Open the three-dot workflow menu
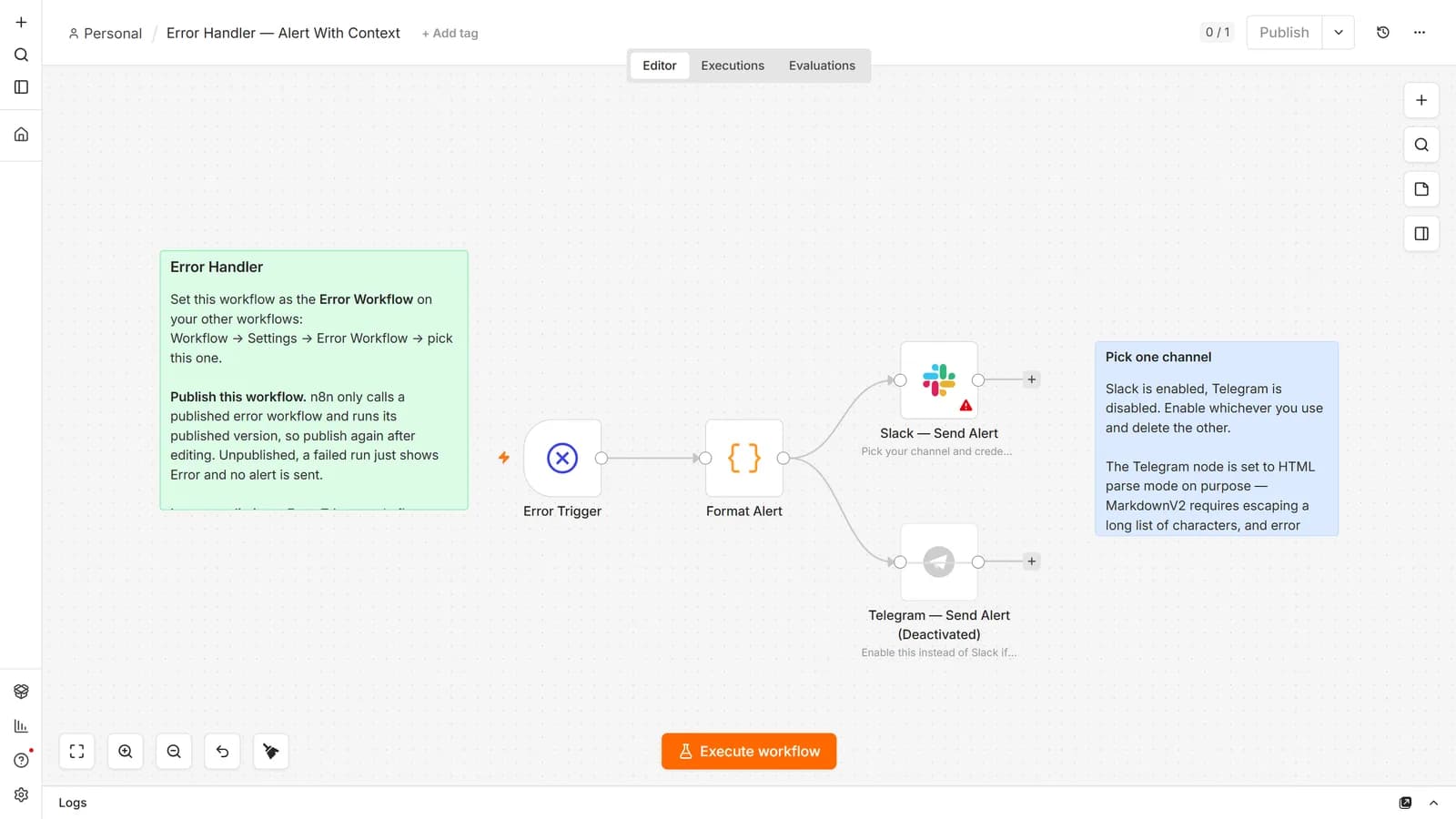Screen dimensions: 1456x819 (1420, 33)
